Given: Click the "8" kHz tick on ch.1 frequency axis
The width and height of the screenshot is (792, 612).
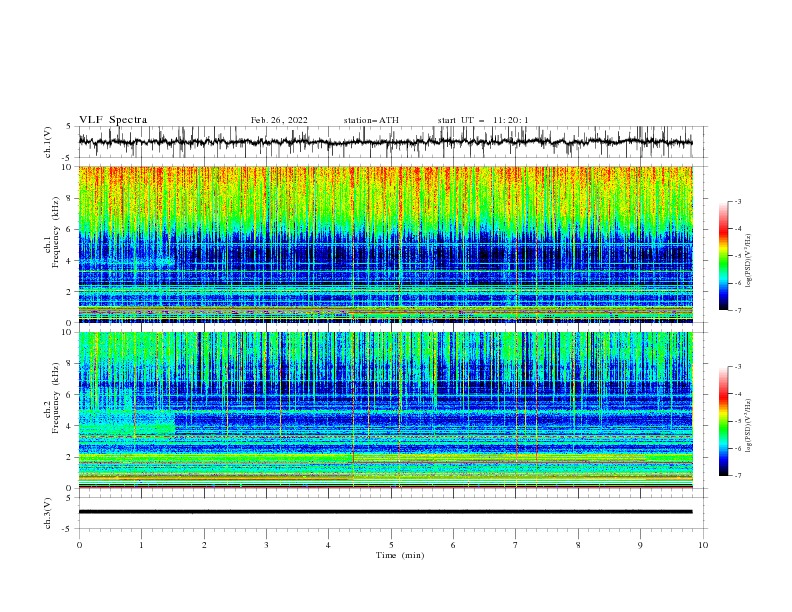Looking at the screenshot, I should tap(70, 198).
